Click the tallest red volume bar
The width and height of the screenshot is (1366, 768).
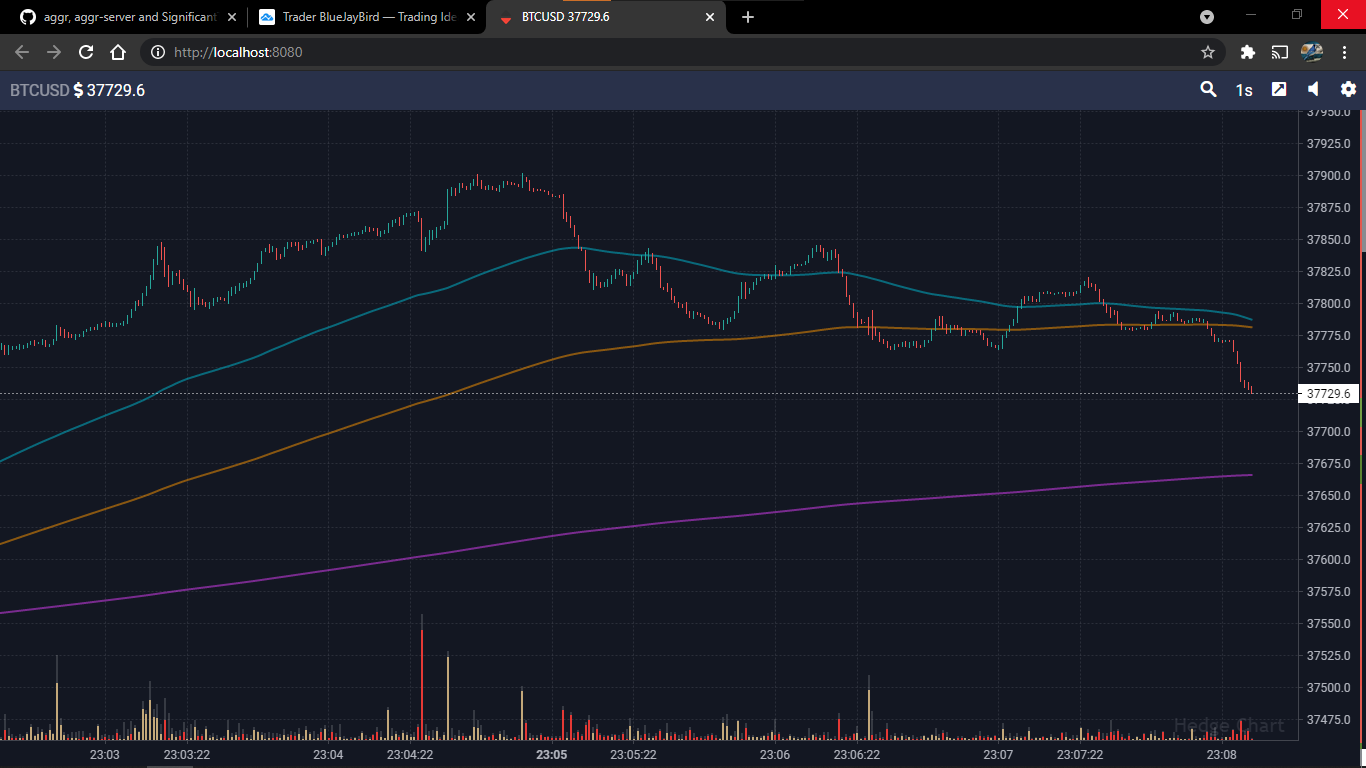pyautogui.click(x=422, y=685)
